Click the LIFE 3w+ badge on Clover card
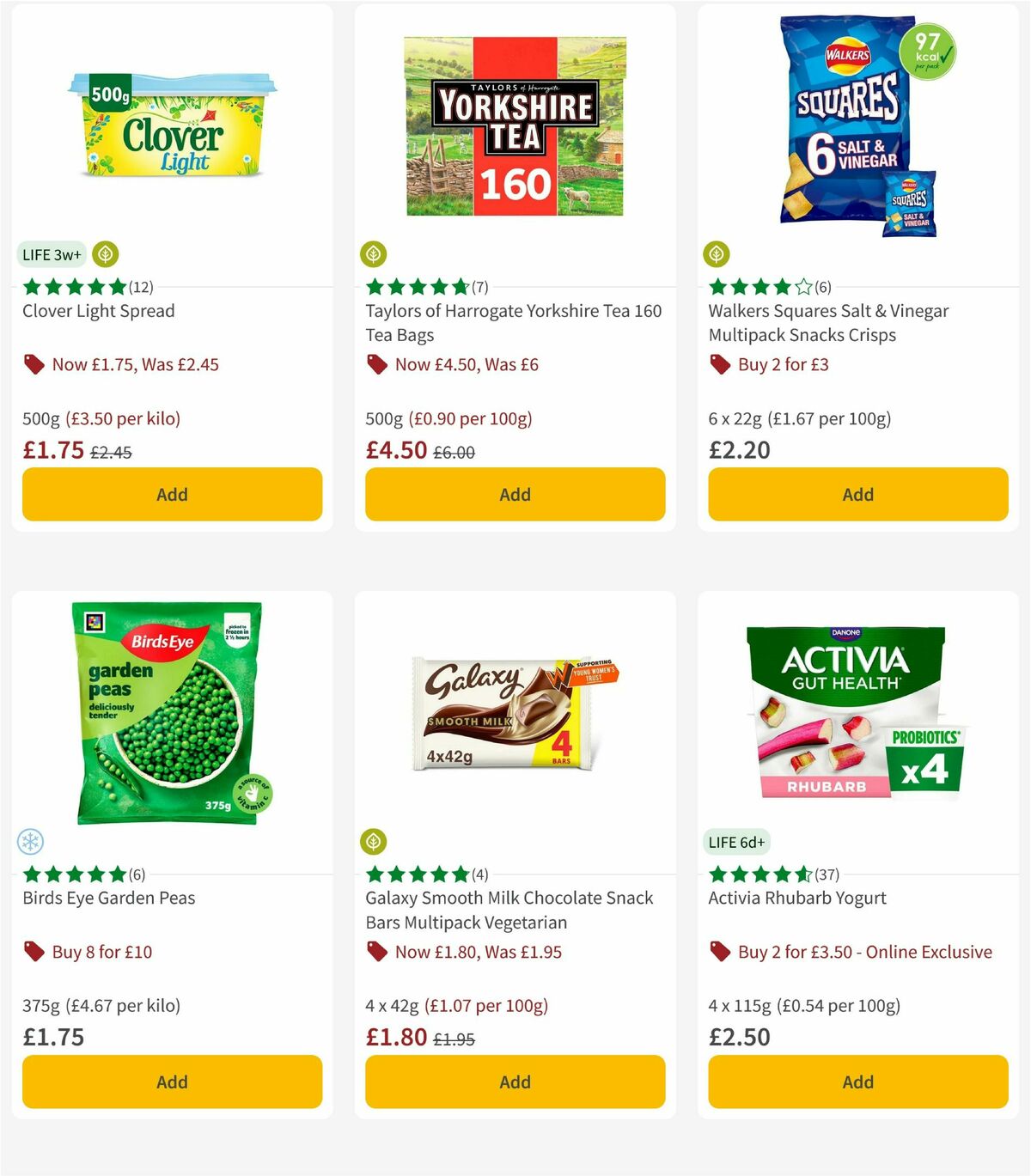The width and height of the screenshot is (1031, 1176). 50,254
